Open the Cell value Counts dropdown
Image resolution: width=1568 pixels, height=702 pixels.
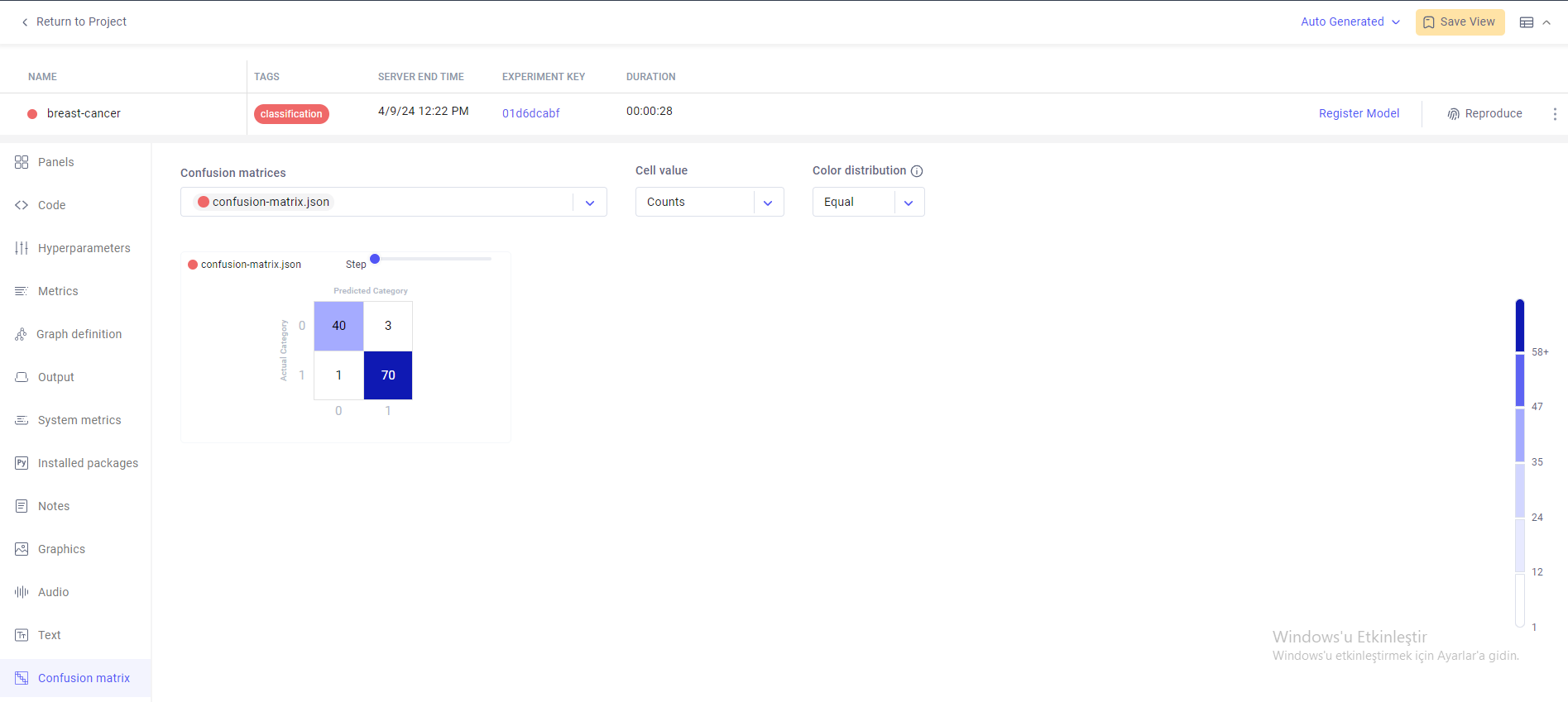click(x=710, y=202)
